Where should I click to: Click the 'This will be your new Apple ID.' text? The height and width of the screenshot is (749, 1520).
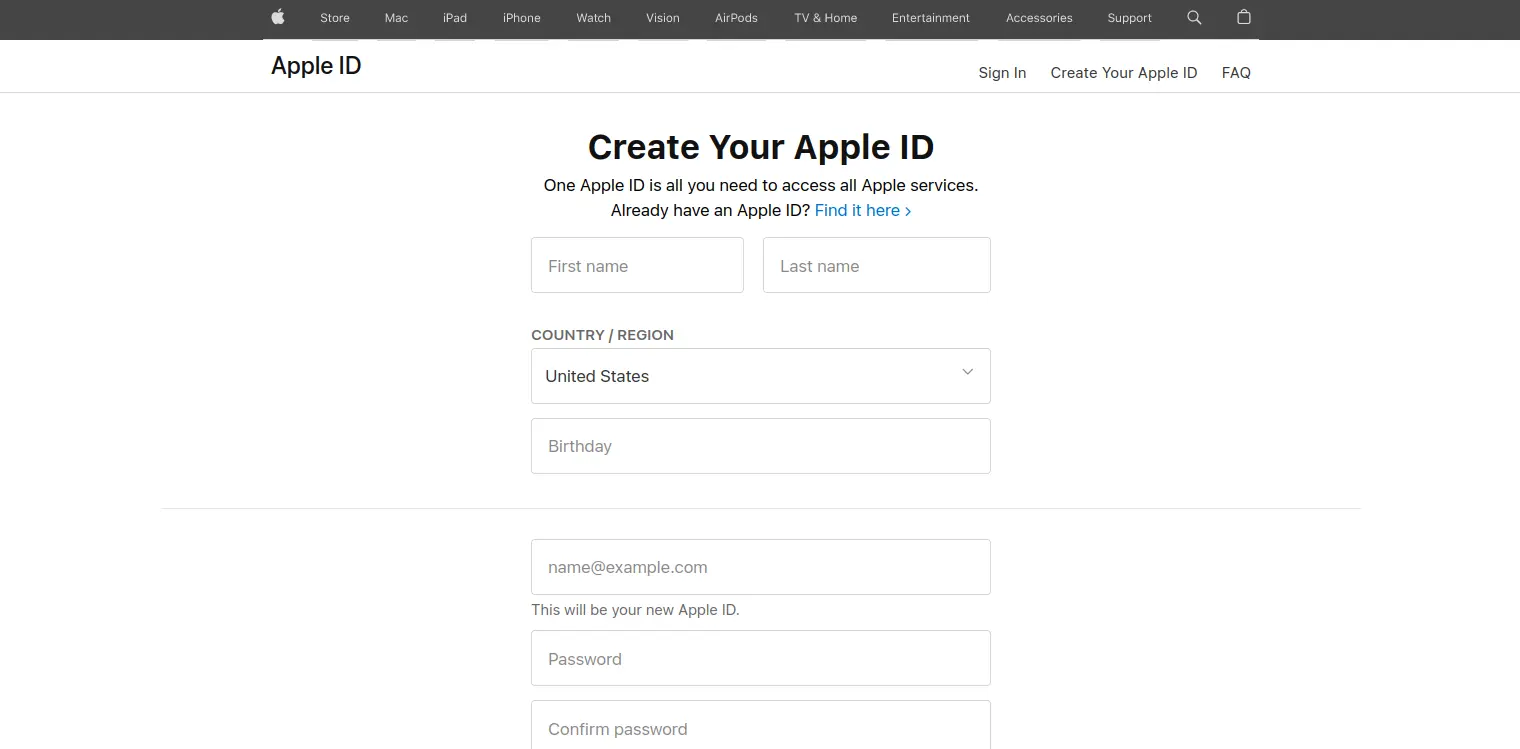tap(635, 610)
